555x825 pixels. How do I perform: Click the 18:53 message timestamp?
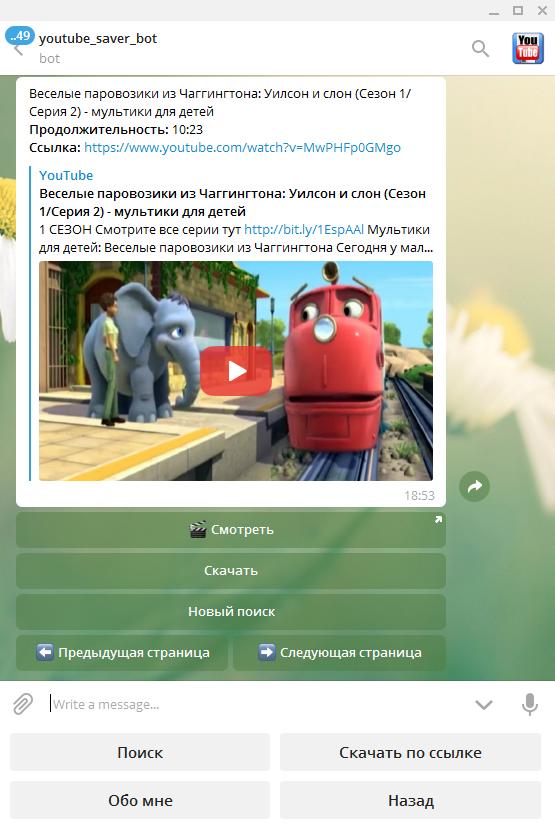pos(419,495)
